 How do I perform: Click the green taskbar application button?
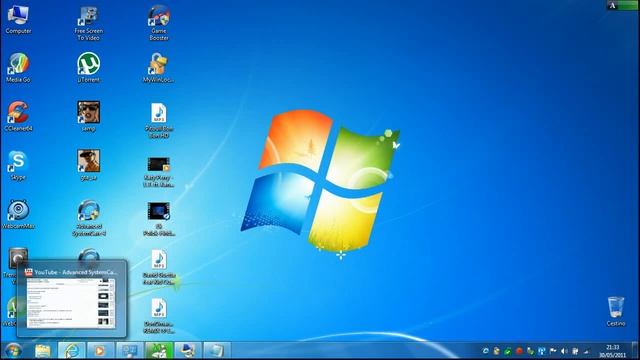(159, 350)
